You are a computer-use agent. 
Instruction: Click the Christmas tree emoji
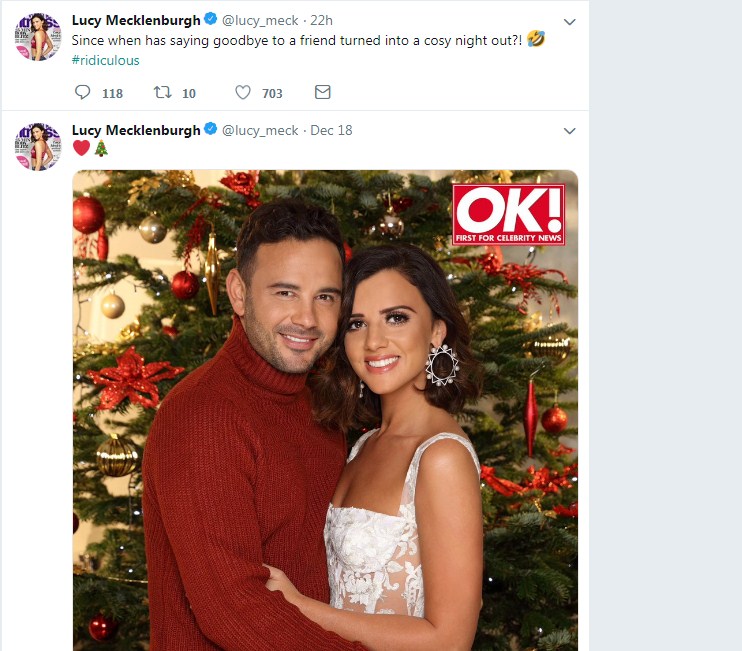coord(101,148)
